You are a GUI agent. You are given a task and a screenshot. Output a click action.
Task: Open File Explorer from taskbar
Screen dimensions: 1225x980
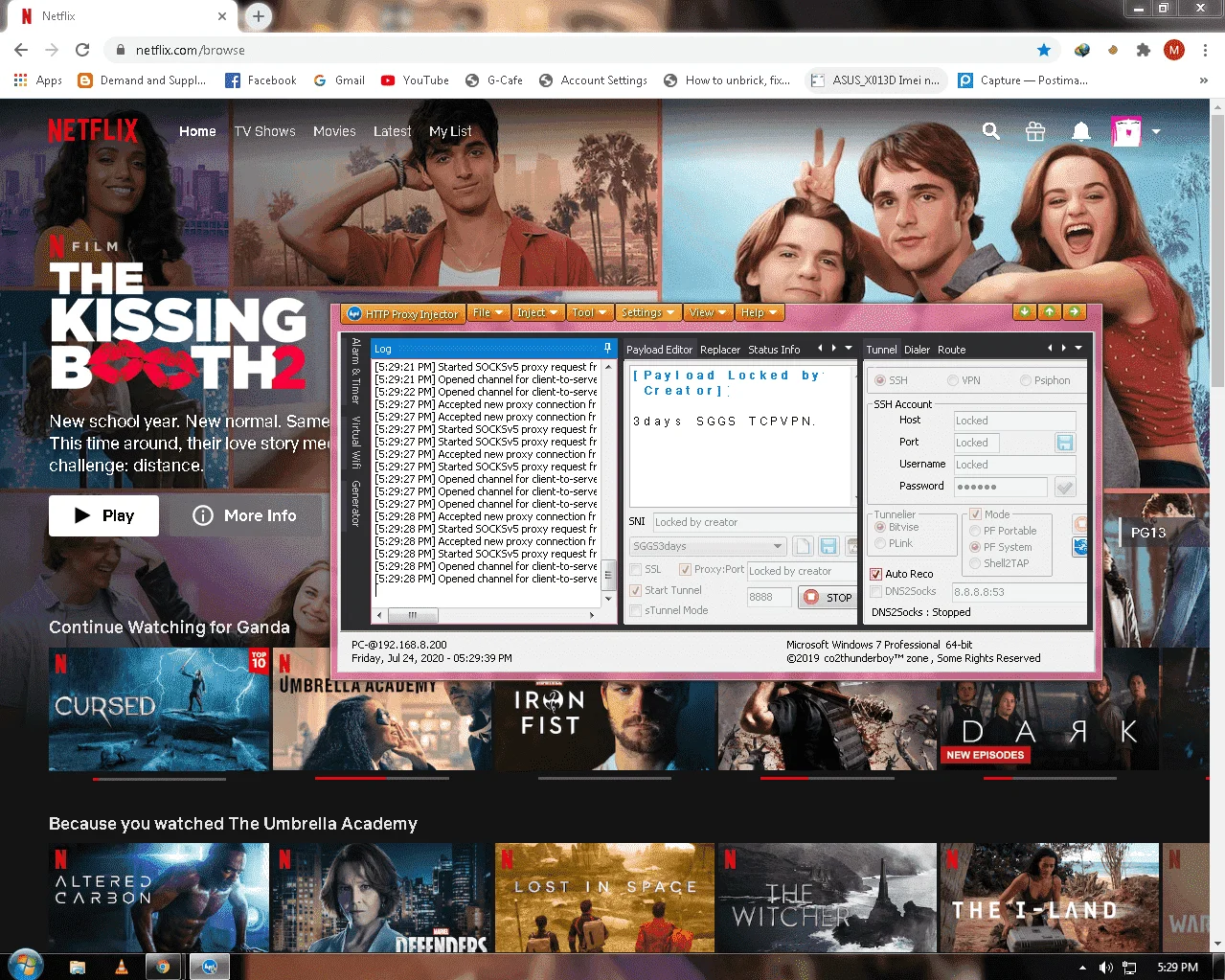point(78,967)
